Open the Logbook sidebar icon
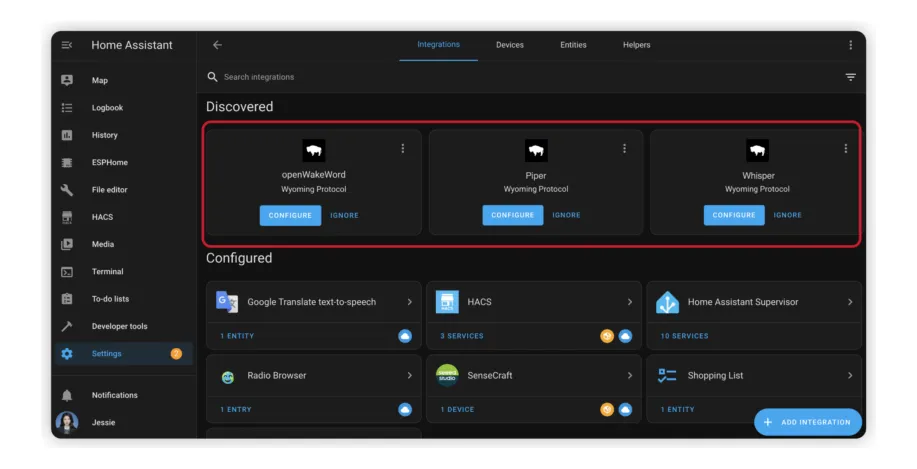This screenshot has width=917, height=469. pos(67,108)
